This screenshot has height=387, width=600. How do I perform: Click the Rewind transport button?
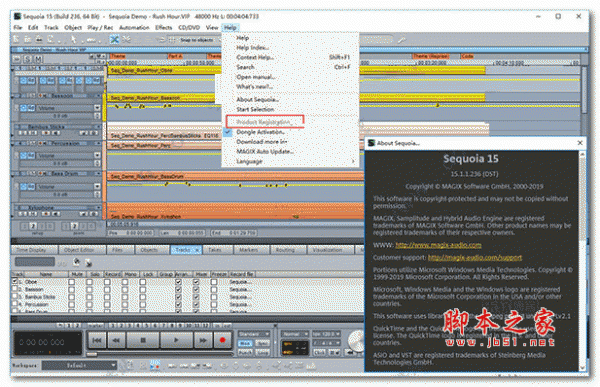coord(116,340)
